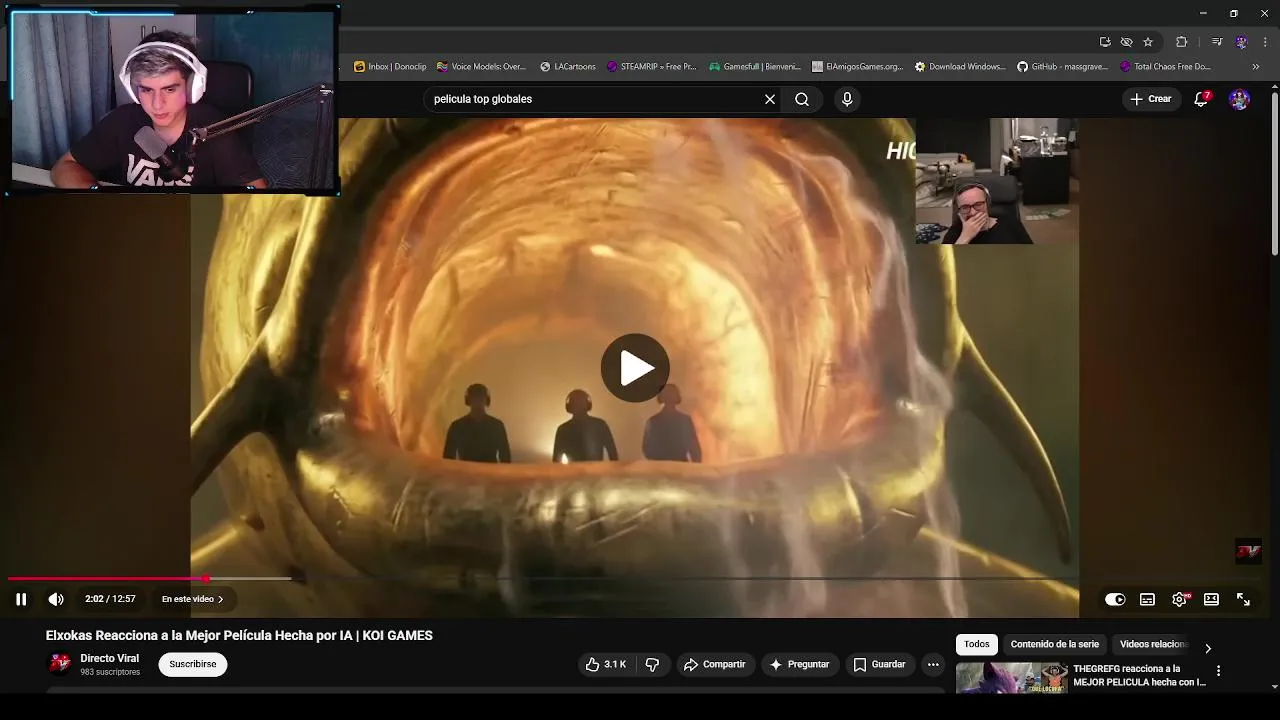Open the ElAmigosGames.org bookmark

tap(858, 67)
